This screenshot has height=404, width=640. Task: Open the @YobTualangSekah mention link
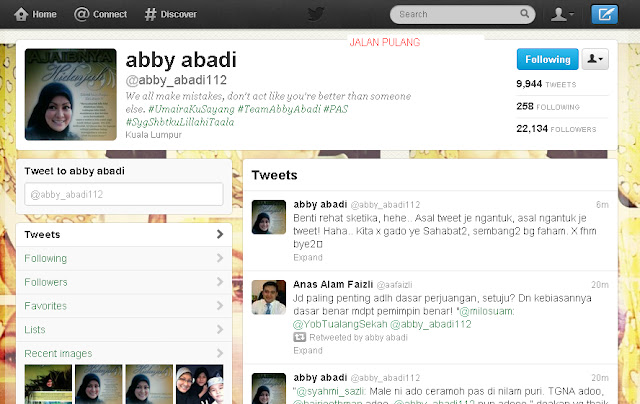coord(340,324)
